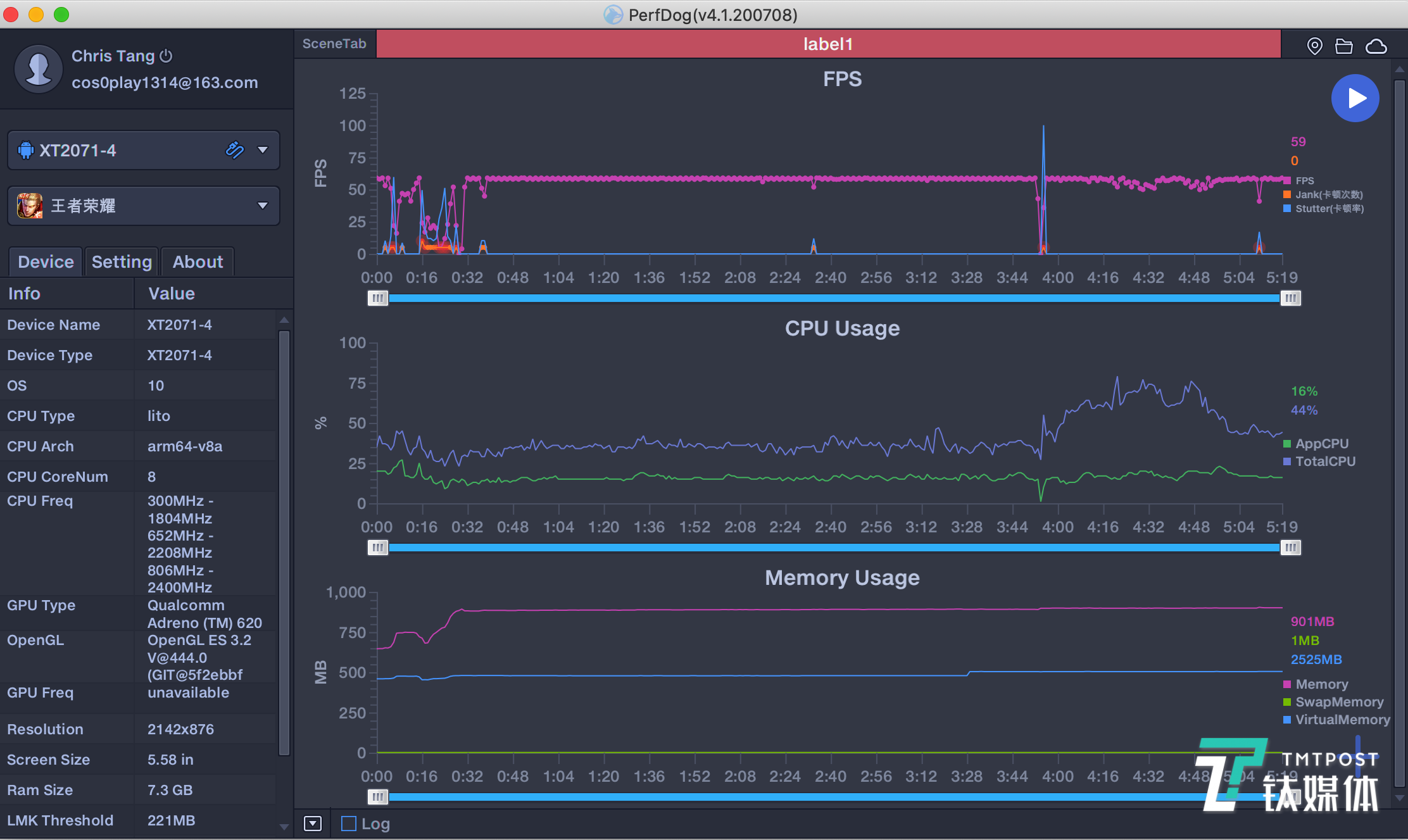Click the USB connection icon on device selector
The width and height of the screenshot is (1408, 840).
coord(234,150)
